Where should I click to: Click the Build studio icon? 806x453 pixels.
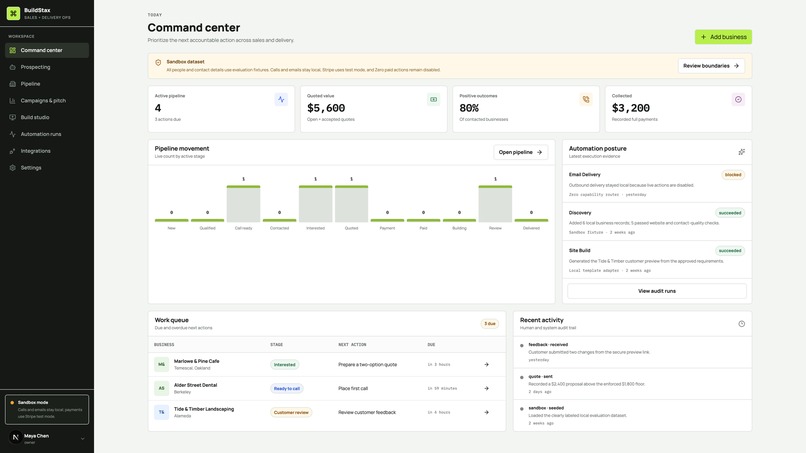[12, 117]
